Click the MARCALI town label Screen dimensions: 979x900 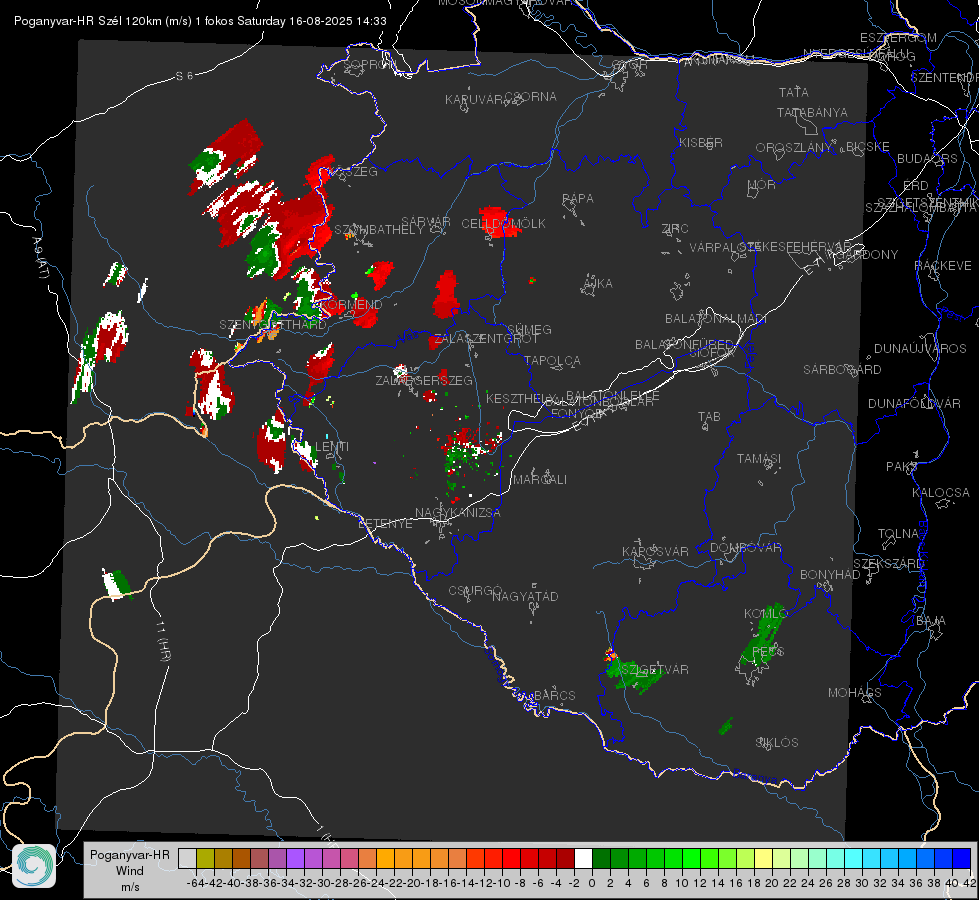click(x=539, y=480)
